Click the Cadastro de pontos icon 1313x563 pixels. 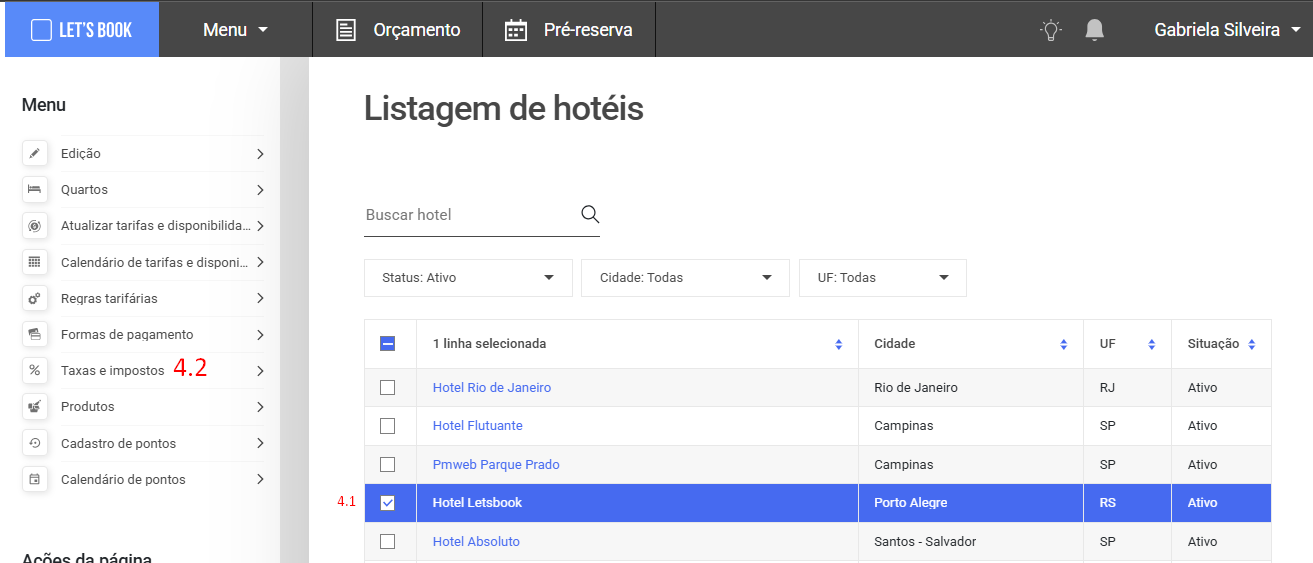35,443
